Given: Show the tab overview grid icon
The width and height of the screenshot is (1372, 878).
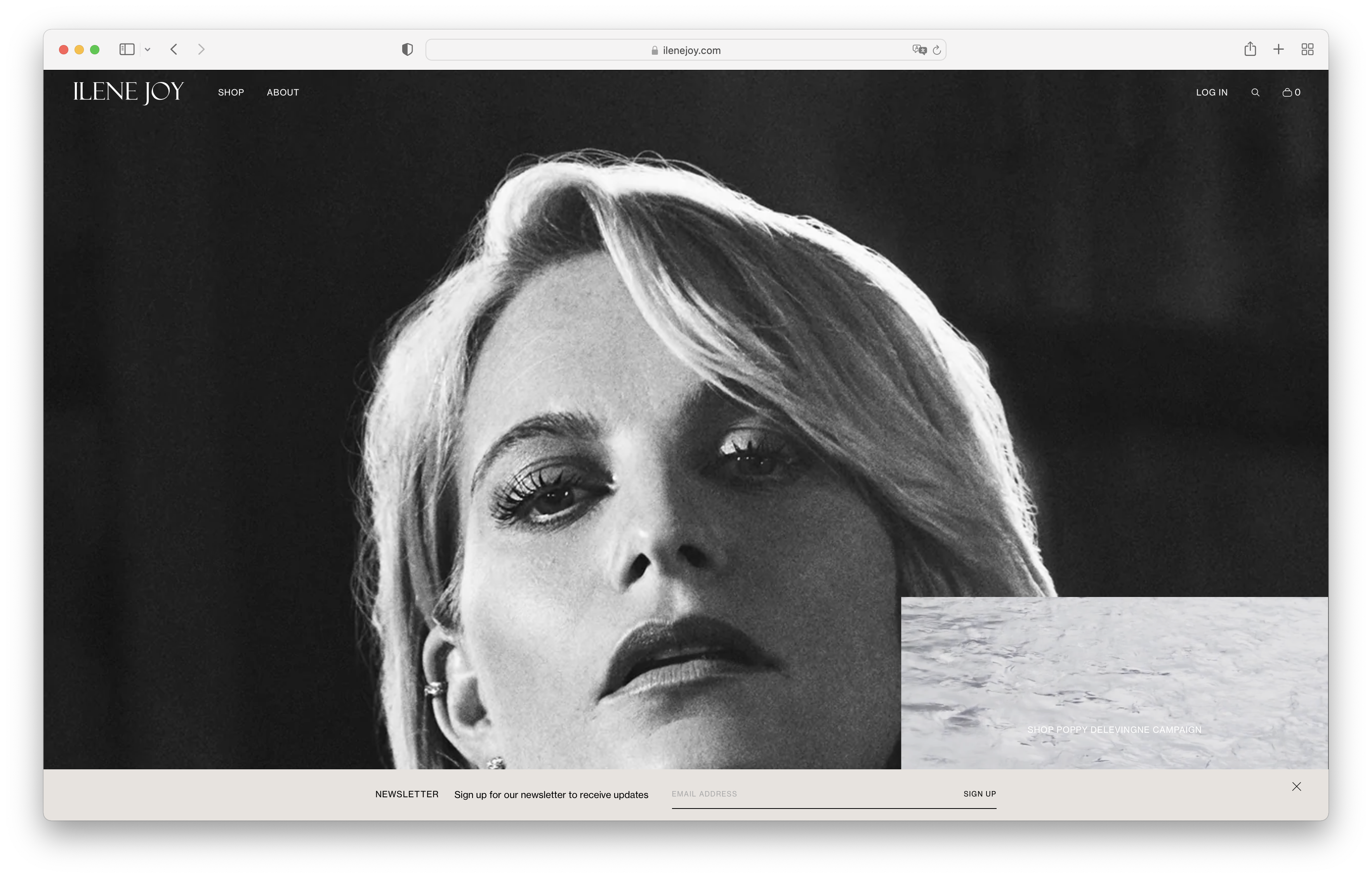Looking at the screenshot, I should coord(1308,50).
